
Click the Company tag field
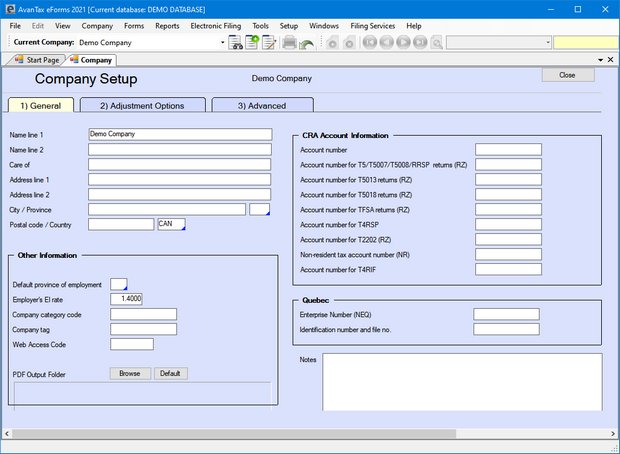click(x=144, y=329)
